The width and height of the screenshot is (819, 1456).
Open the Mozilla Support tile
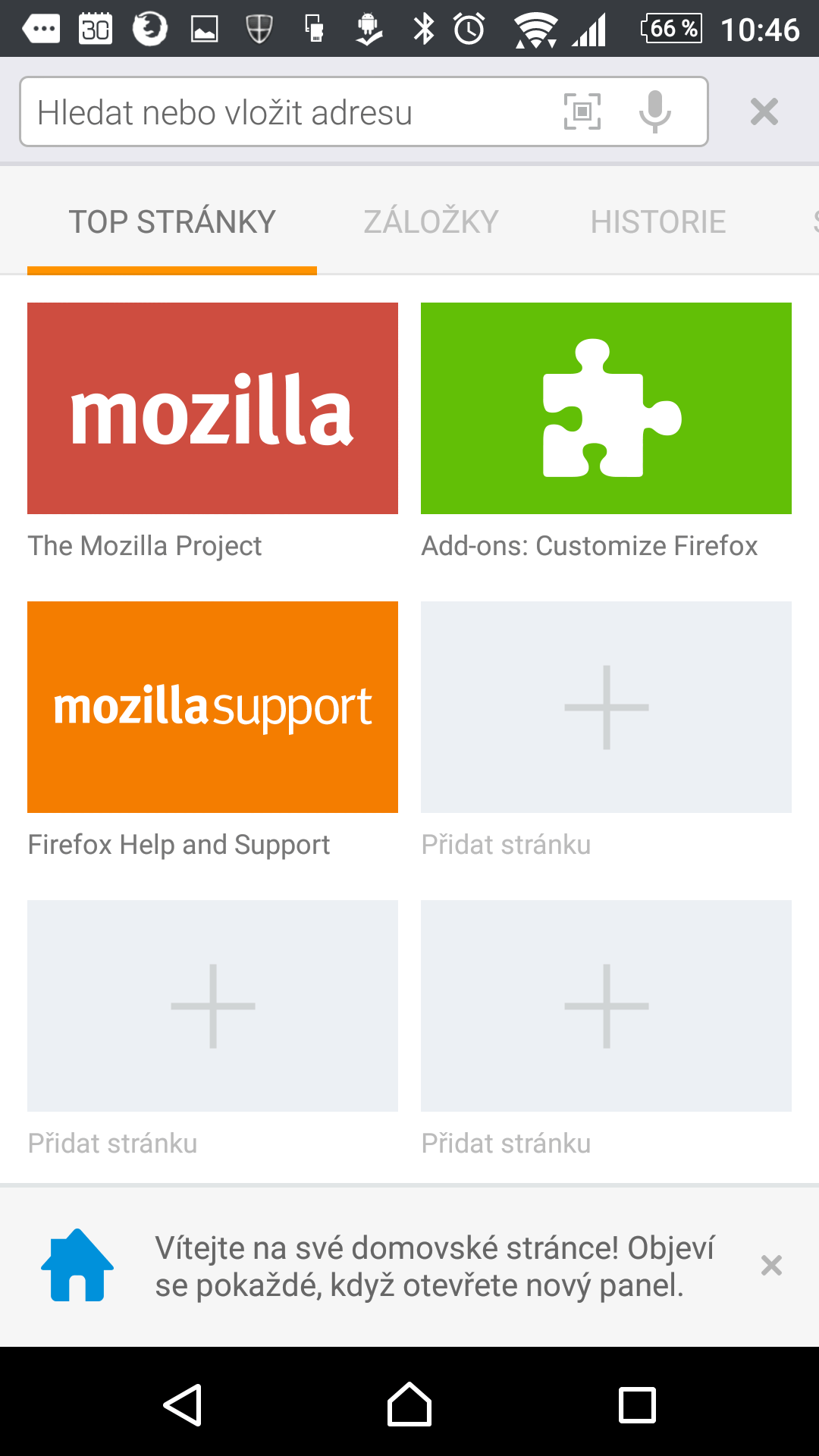[212, 707]
